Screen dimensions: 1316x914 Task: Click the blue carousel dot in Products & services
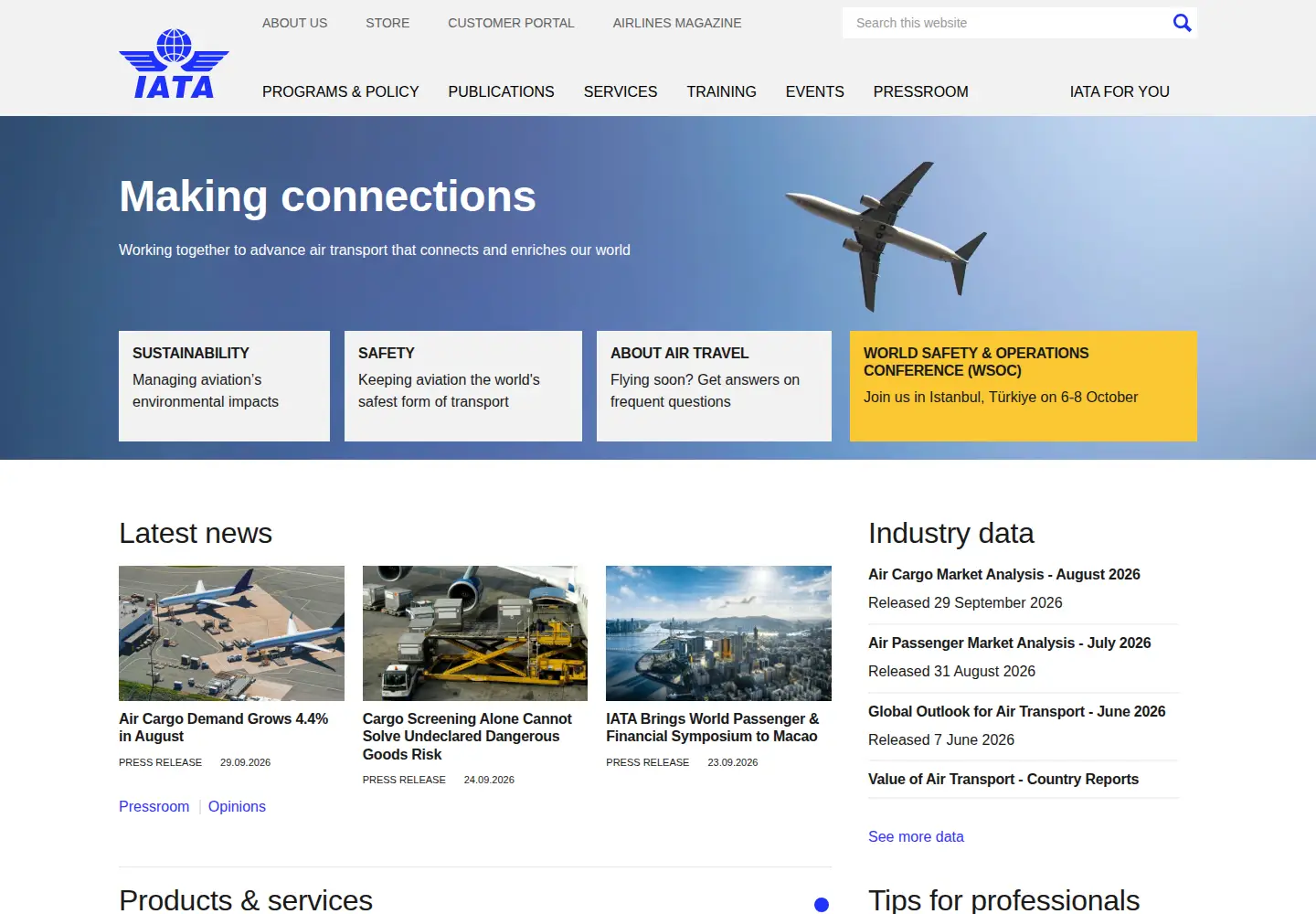(x=822, y=905)
